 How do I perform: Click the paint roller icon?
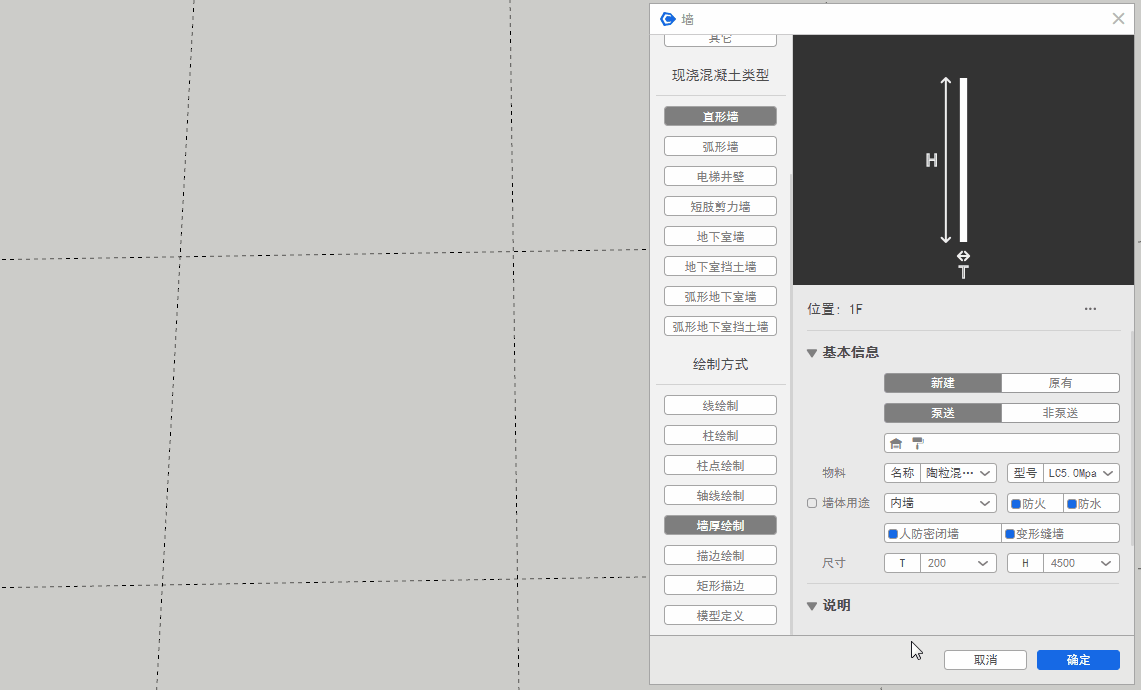pos(918,443)
